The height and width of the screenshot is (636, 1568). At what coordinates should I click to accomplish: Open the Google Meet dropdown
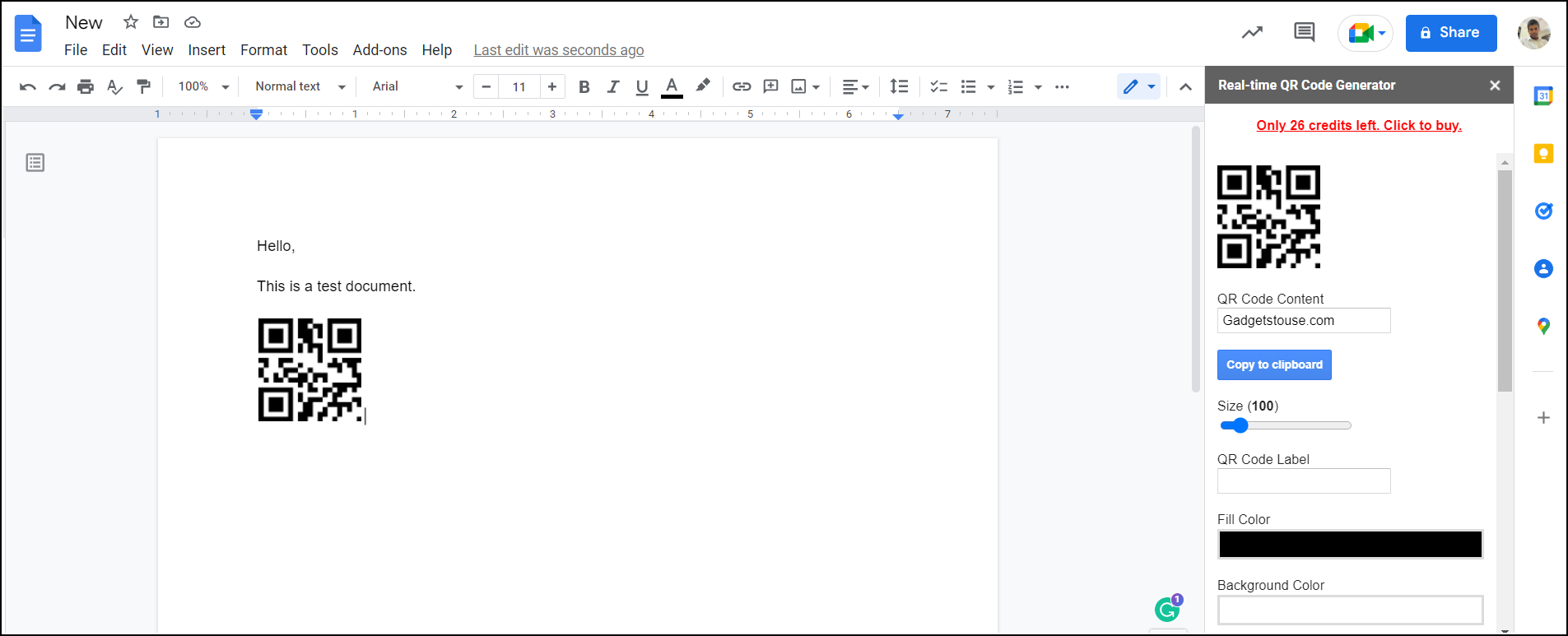point(1366,33)
